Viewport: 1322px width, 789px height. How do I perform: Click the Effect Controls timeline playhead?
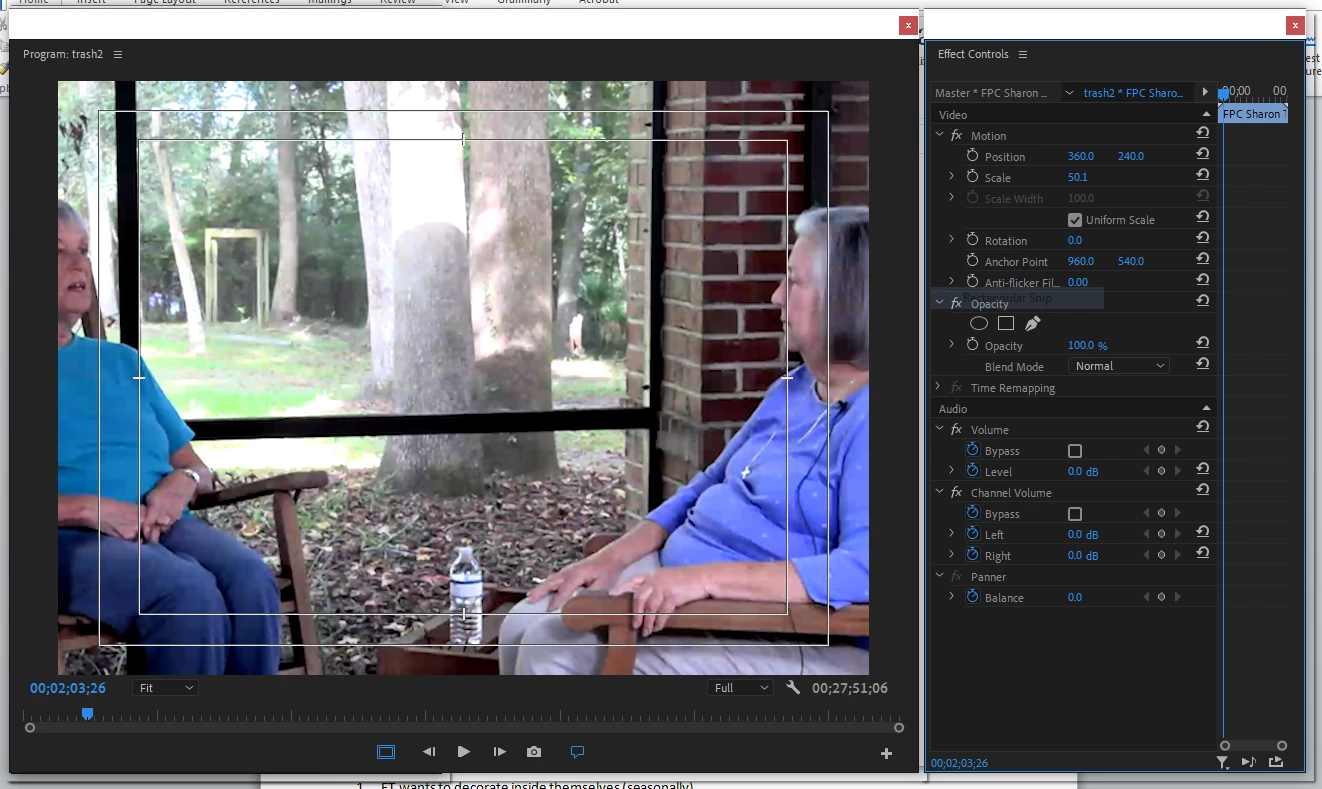click(1223, 93)
